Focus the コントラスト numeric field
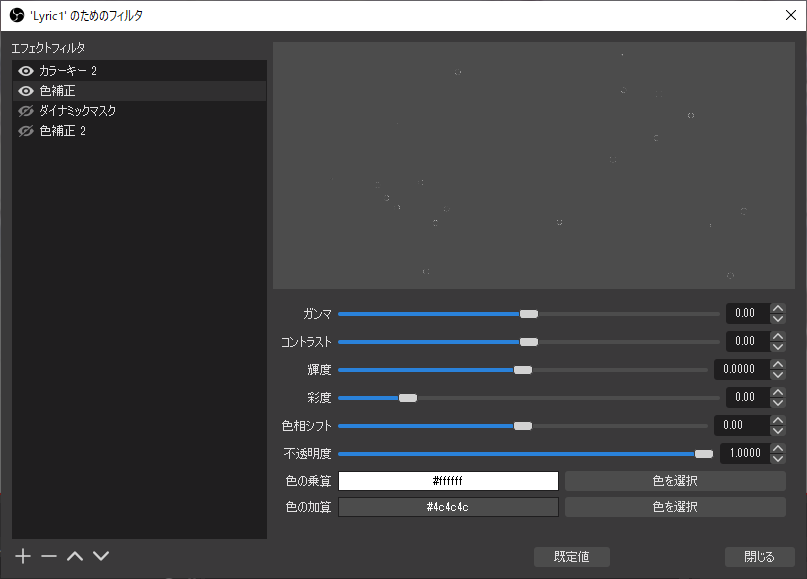The width and height of the screenshot is (807, 579). tap(748, 341)
